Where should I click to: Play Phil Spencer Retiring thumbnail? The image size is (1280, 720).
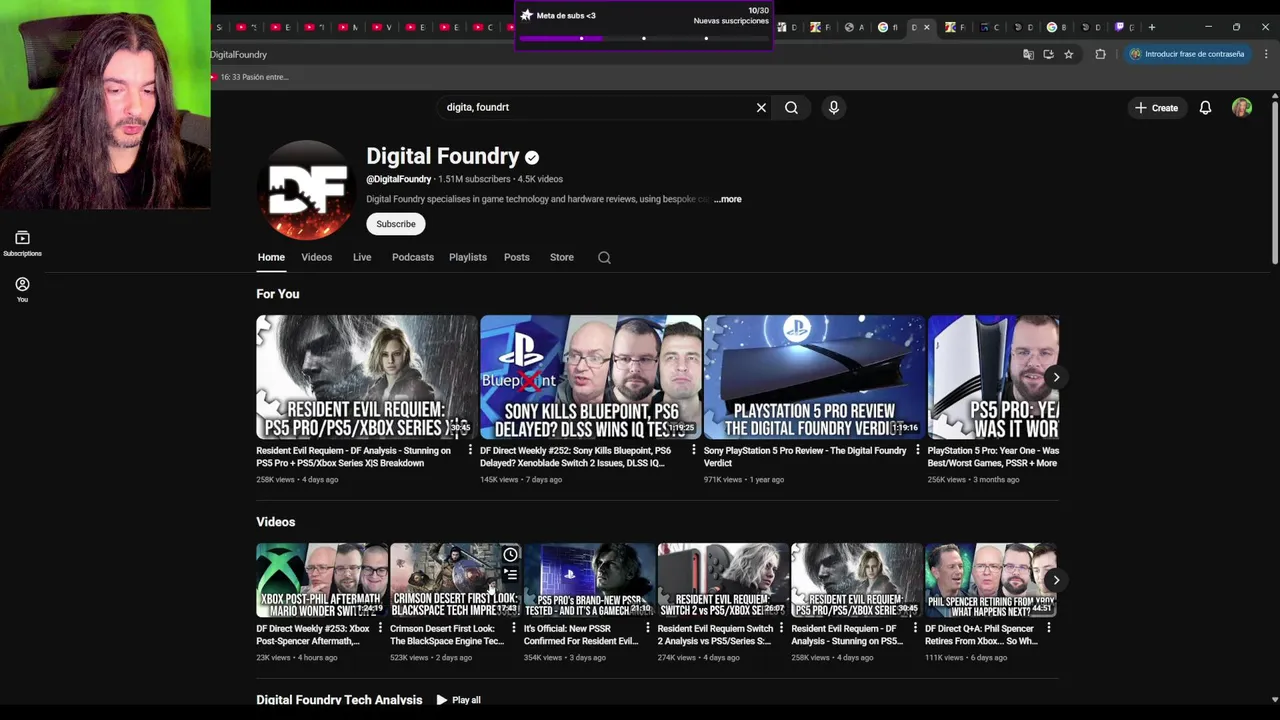pyautogui.click(x=991, y=580)
